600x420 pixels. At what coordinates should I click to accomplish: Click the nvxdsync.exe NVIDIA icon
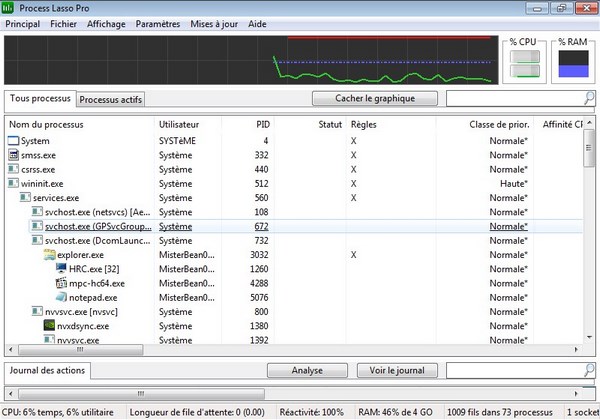(x=49, y=326)
